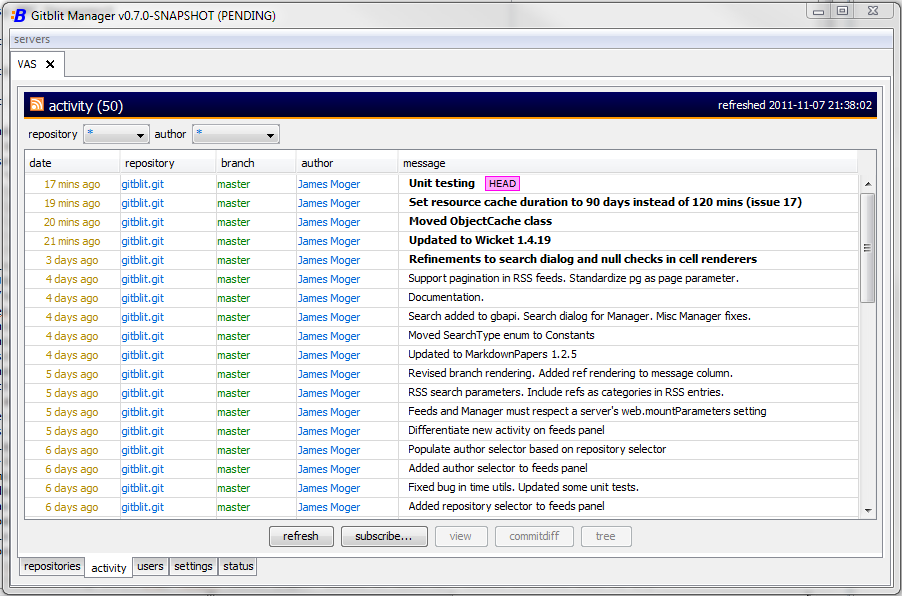Select the Updated to Wicket 1.4.19 commit

point(479,240)
